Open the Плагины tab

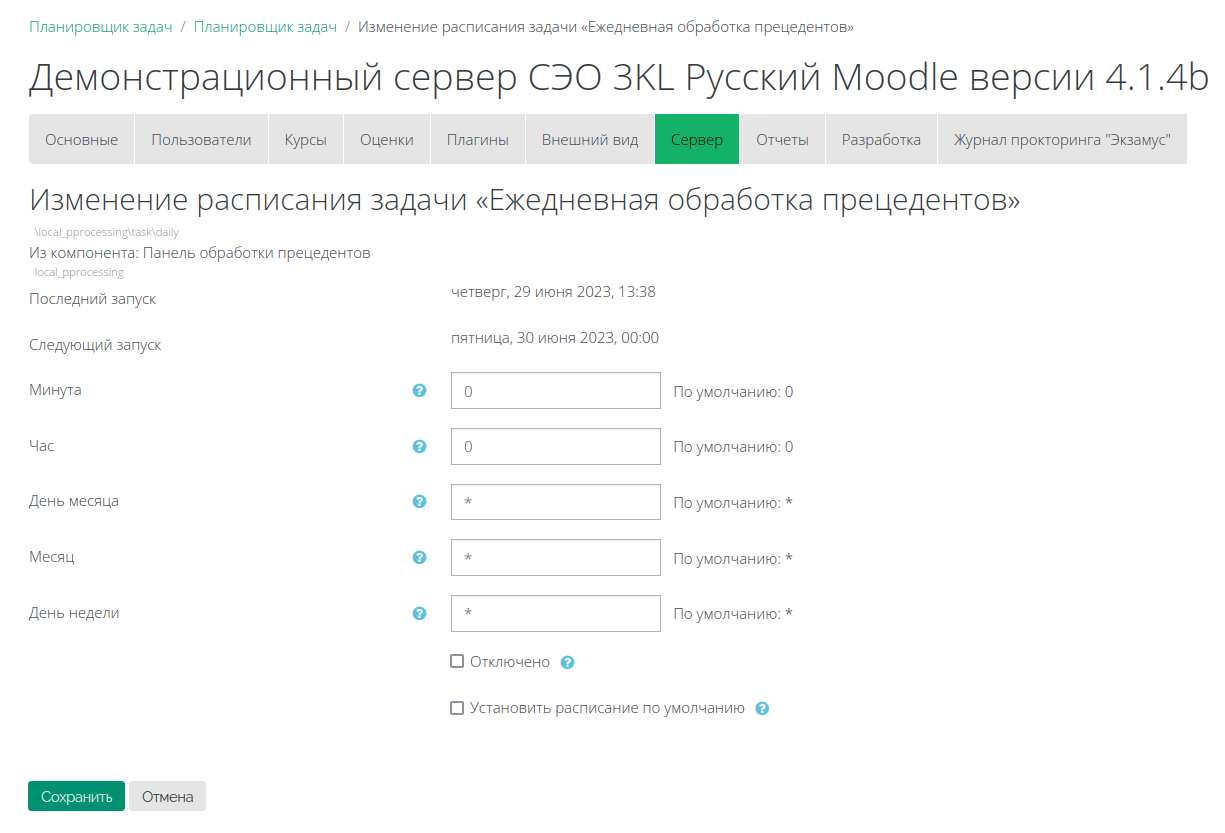coord(478,140)
